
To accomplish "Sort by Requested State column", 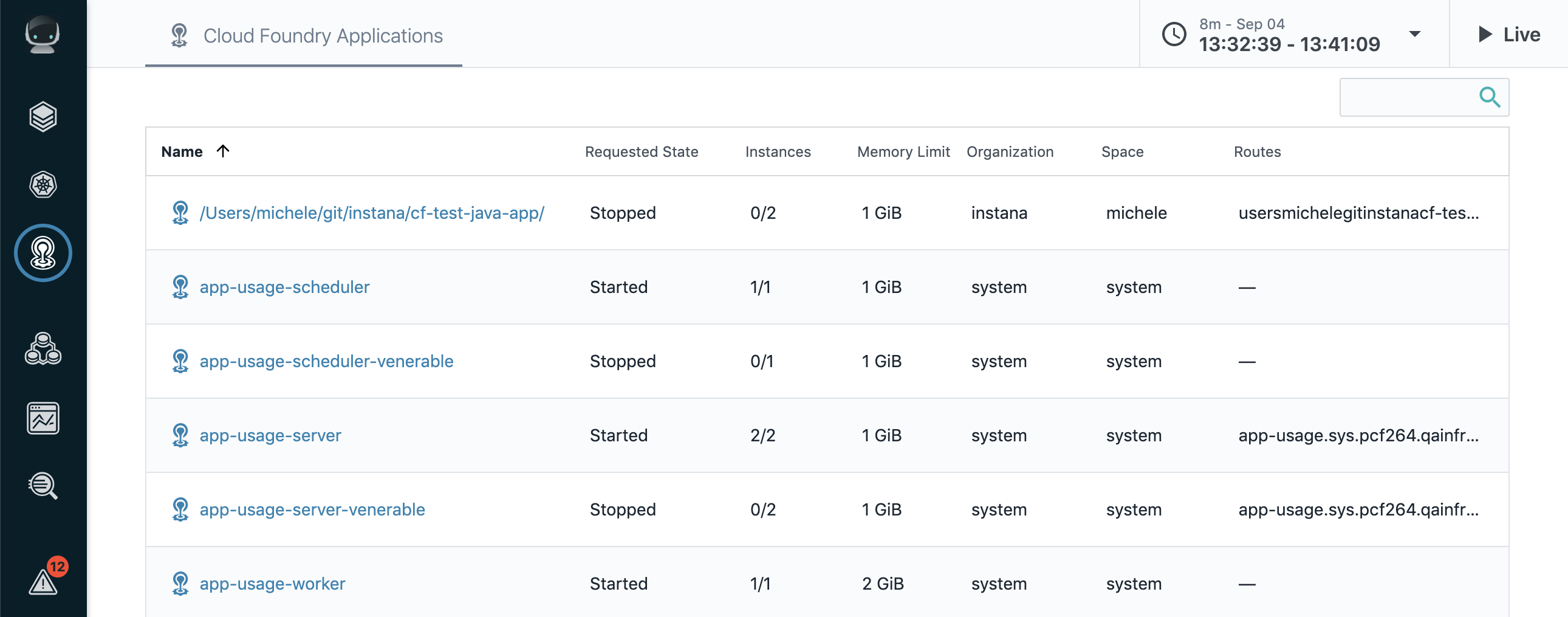I will point(642,151).
